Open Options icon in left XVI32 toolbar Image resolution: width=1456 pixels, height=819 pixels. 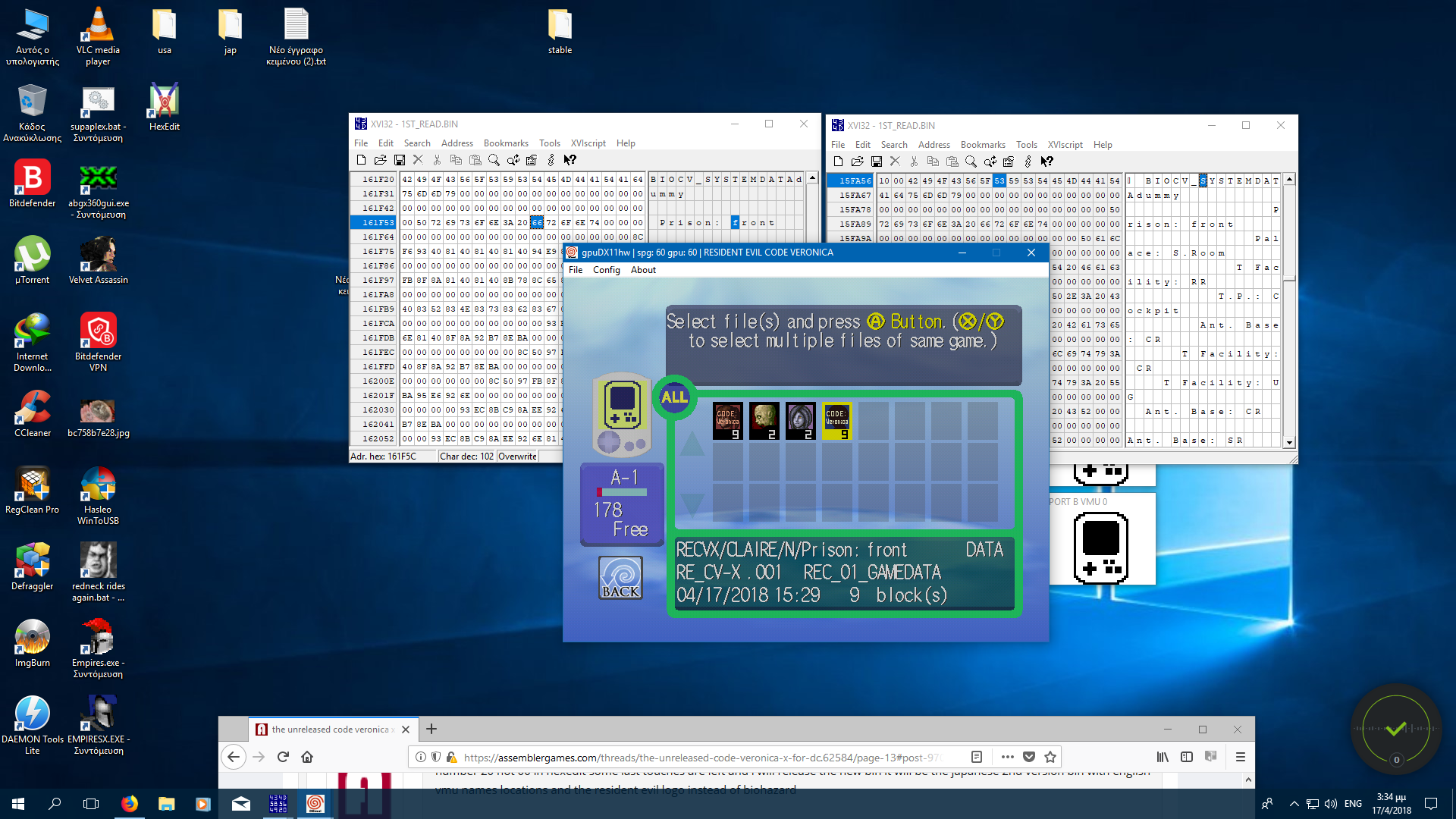tap(532, 160)
